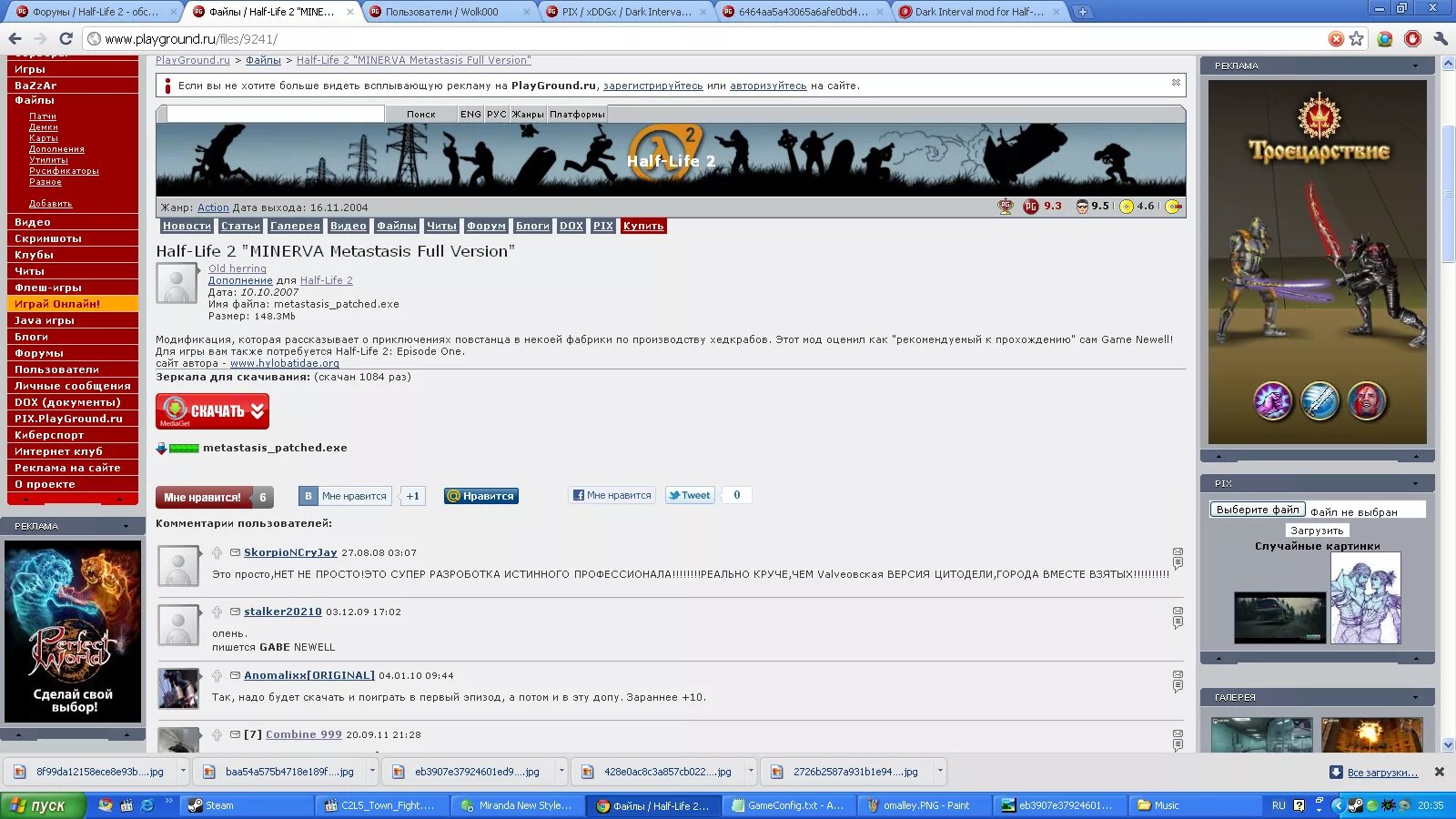Click the Internet Explorer quick launch icon

coord(147,805)
